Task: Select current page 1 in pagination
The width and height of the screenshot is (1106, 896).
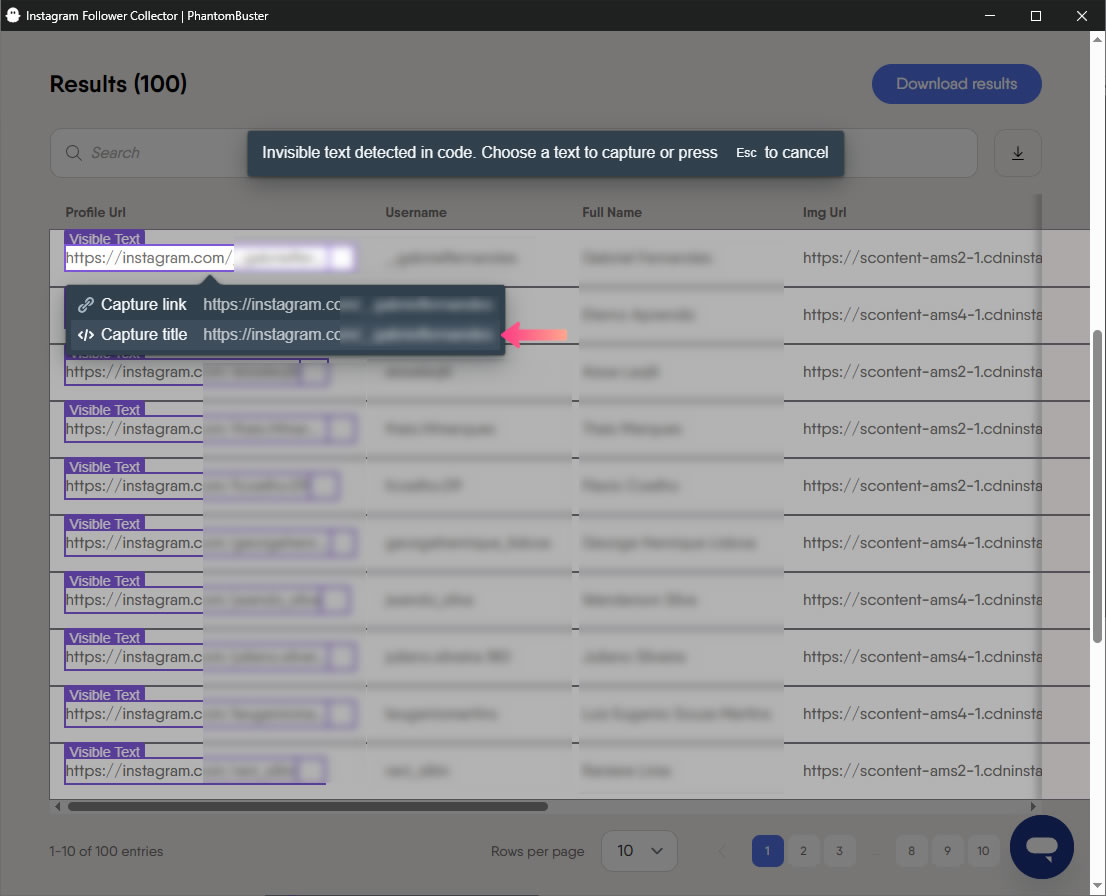Action: [x=767, y=851]
